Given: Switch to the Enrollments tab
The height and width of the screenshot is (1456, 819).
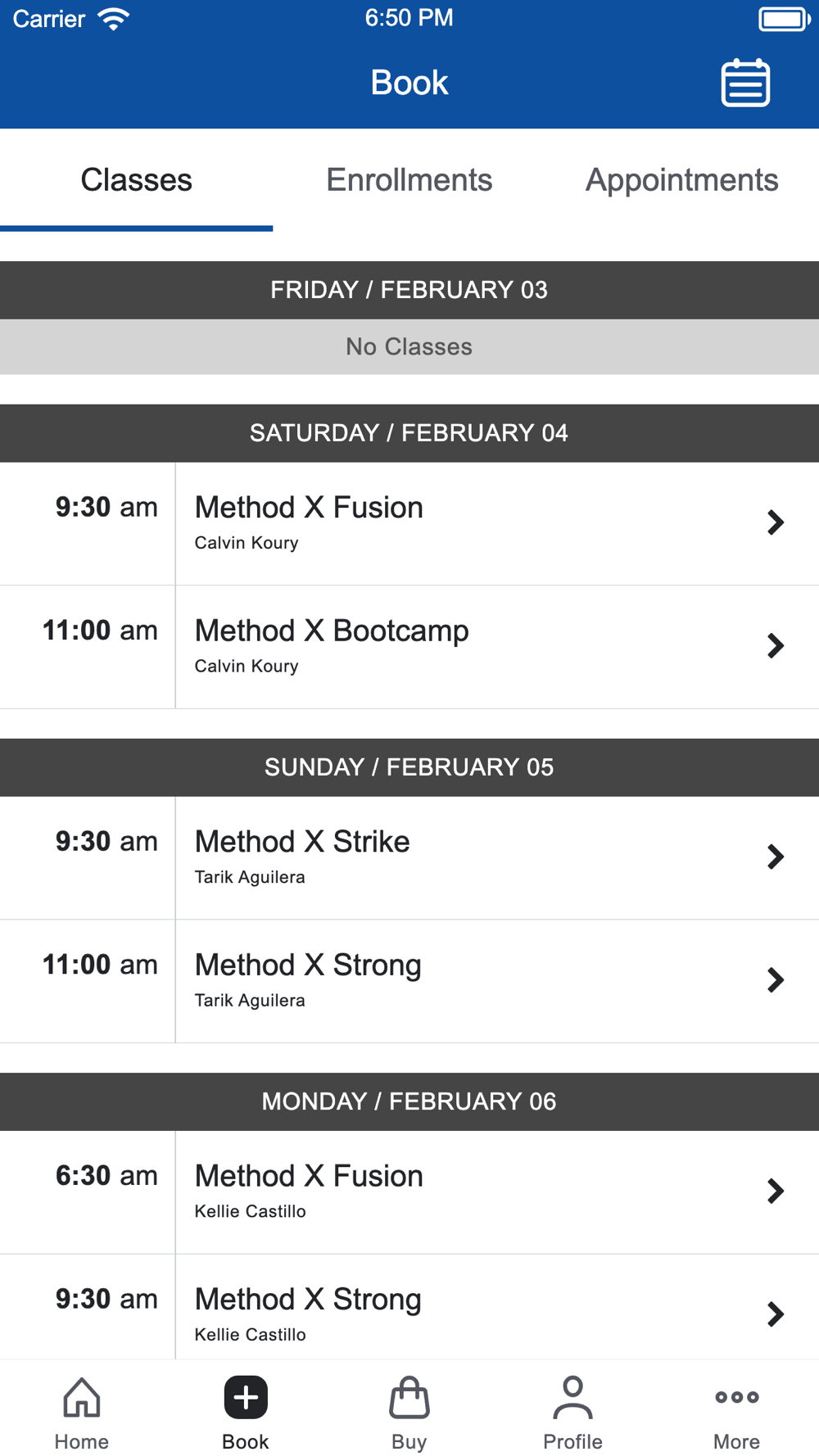Looking at the screenshot, I should 409,180.
